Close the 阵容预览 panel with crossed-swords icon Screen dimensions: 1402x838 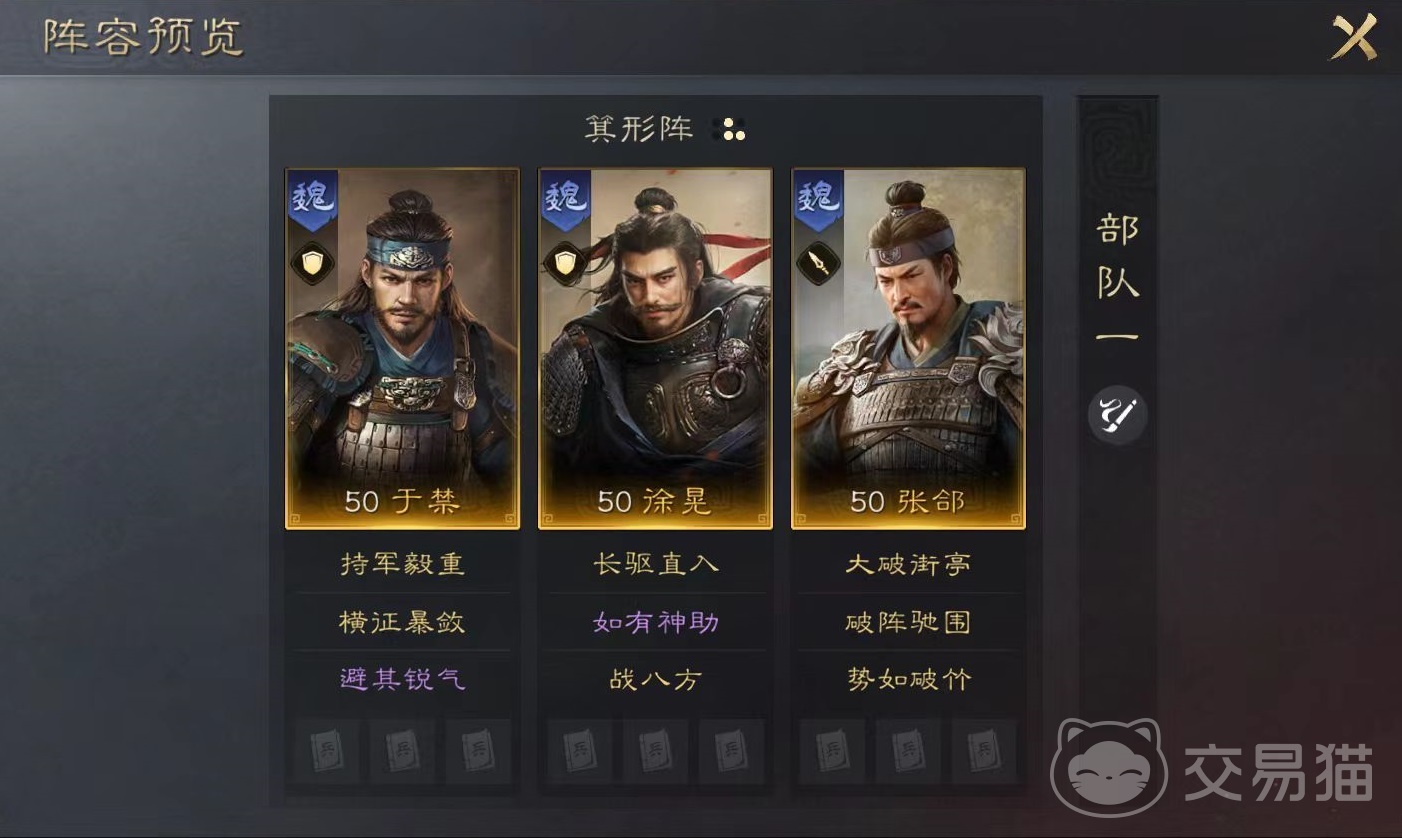[1355, 38]
